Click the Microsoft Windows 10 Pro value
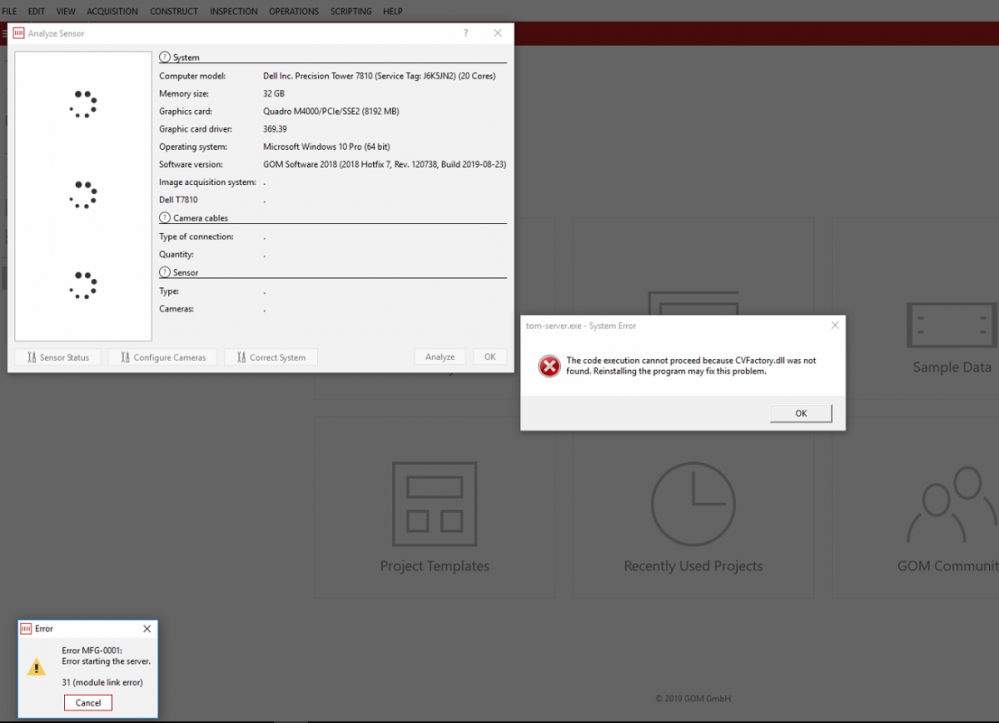 click(x=326, y=147)
